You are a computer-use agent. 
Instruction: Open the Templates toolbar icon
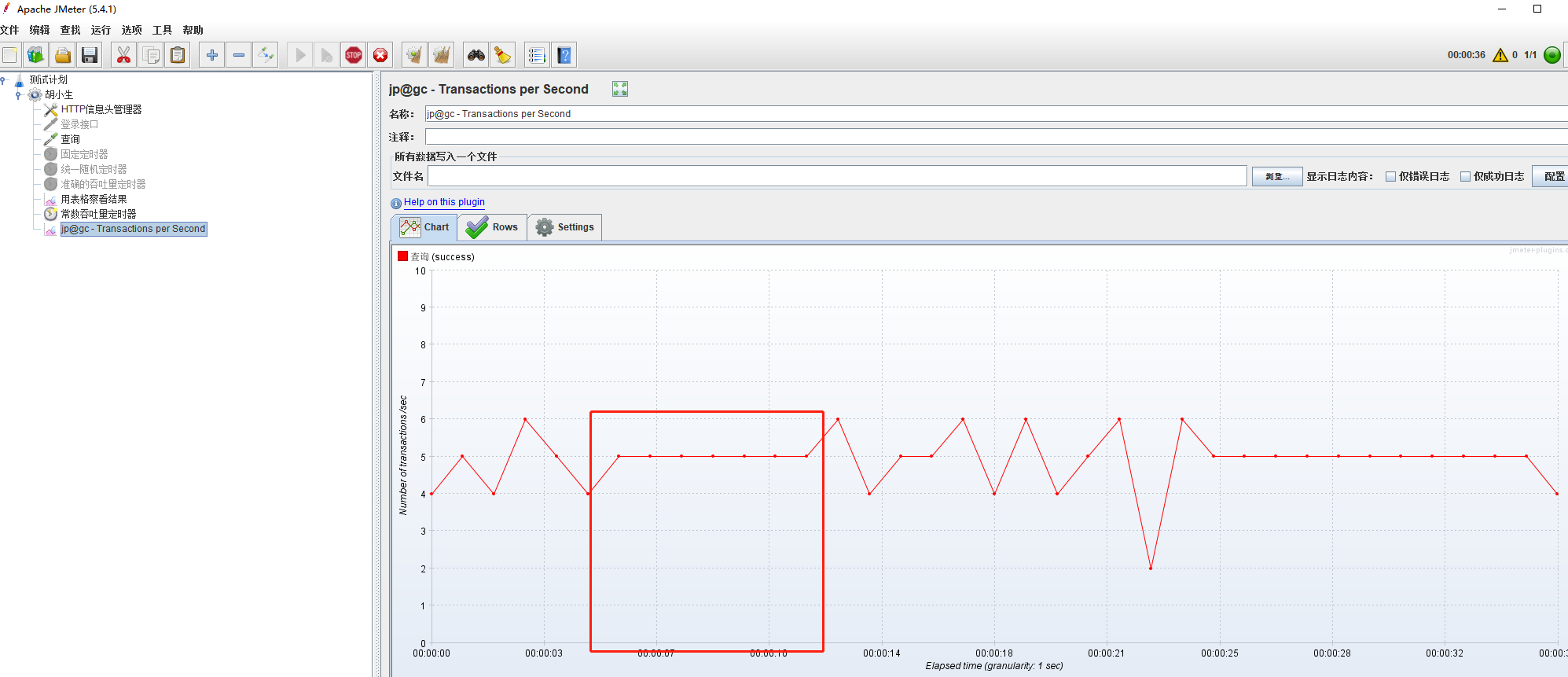pyautogui.click(x=36, y=55)
